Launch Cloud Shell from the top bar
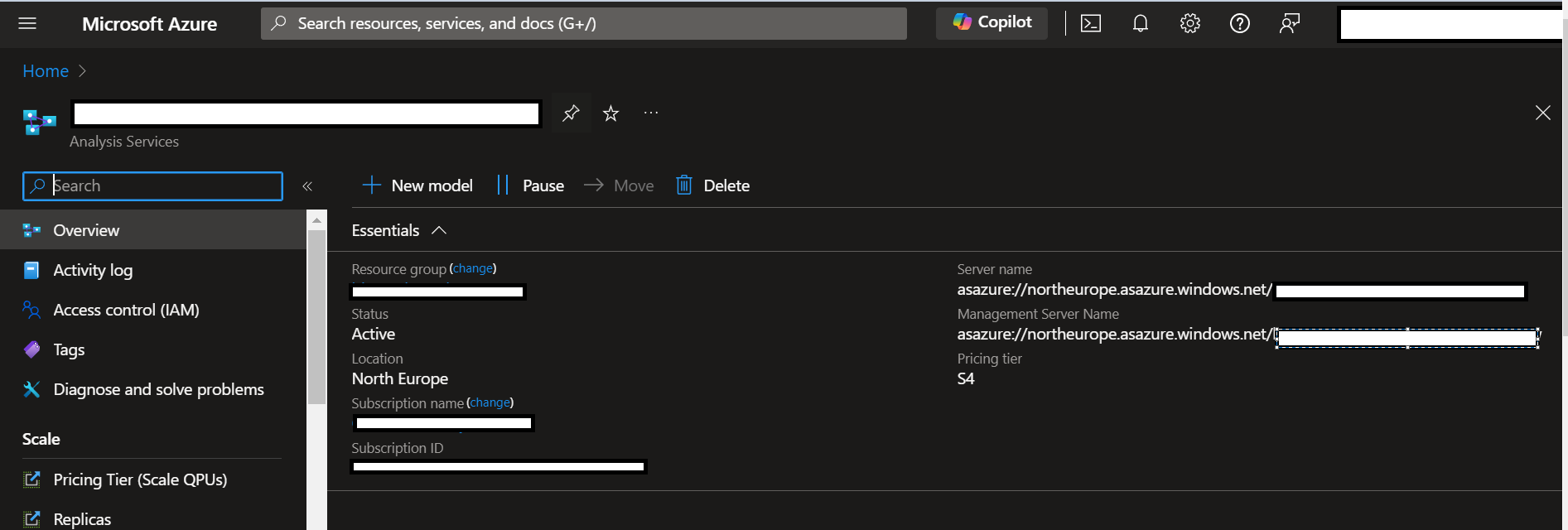 (x=1091, y=23)
